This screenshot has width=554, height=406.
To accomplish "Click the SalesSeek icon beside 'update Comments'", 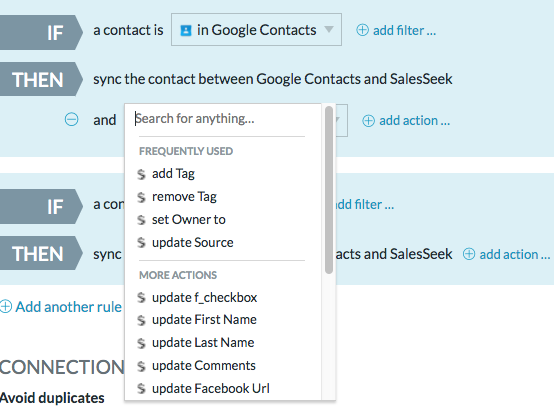I will click(x=141, y=366).
